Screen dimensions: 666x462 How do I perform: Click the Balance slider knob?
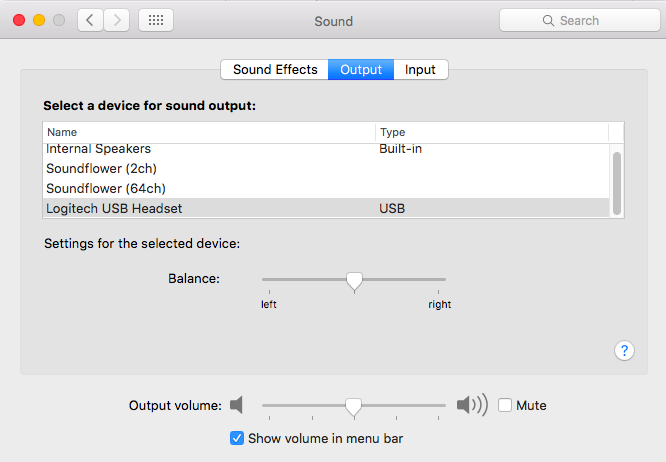click(x=354, y=282)
